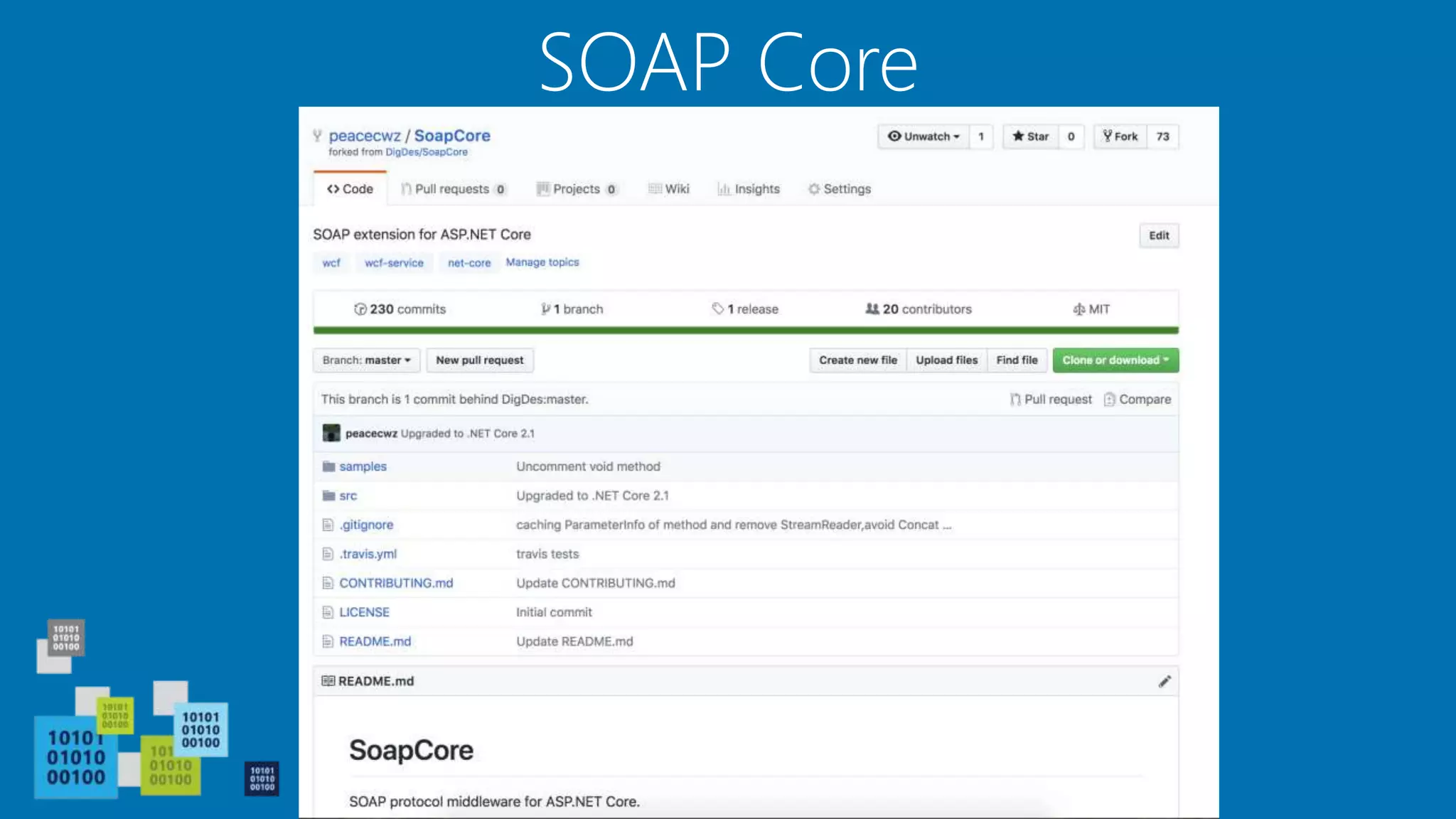Expand the truncated commit message ellipsis
Image resolution: width=1456 pixels, height=819 pixels.
point(947,525)
